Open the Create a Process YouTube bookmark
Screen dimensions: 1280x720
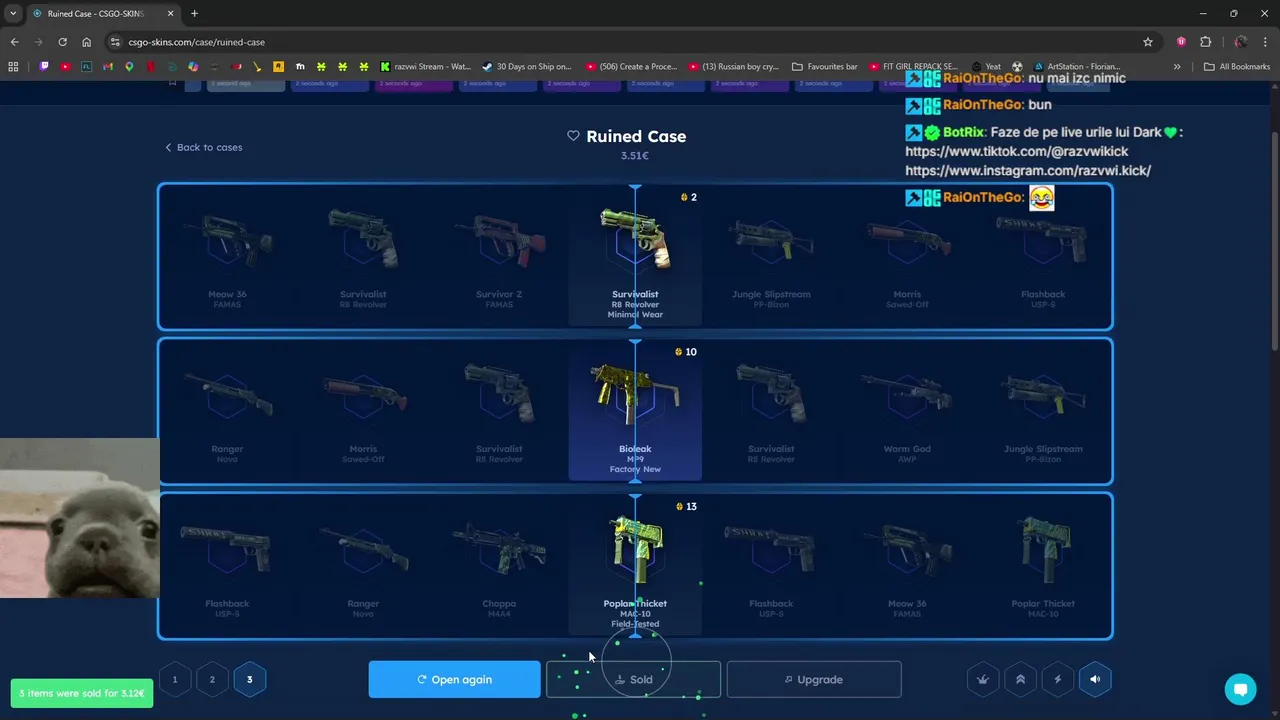click(x=632, y=67)
